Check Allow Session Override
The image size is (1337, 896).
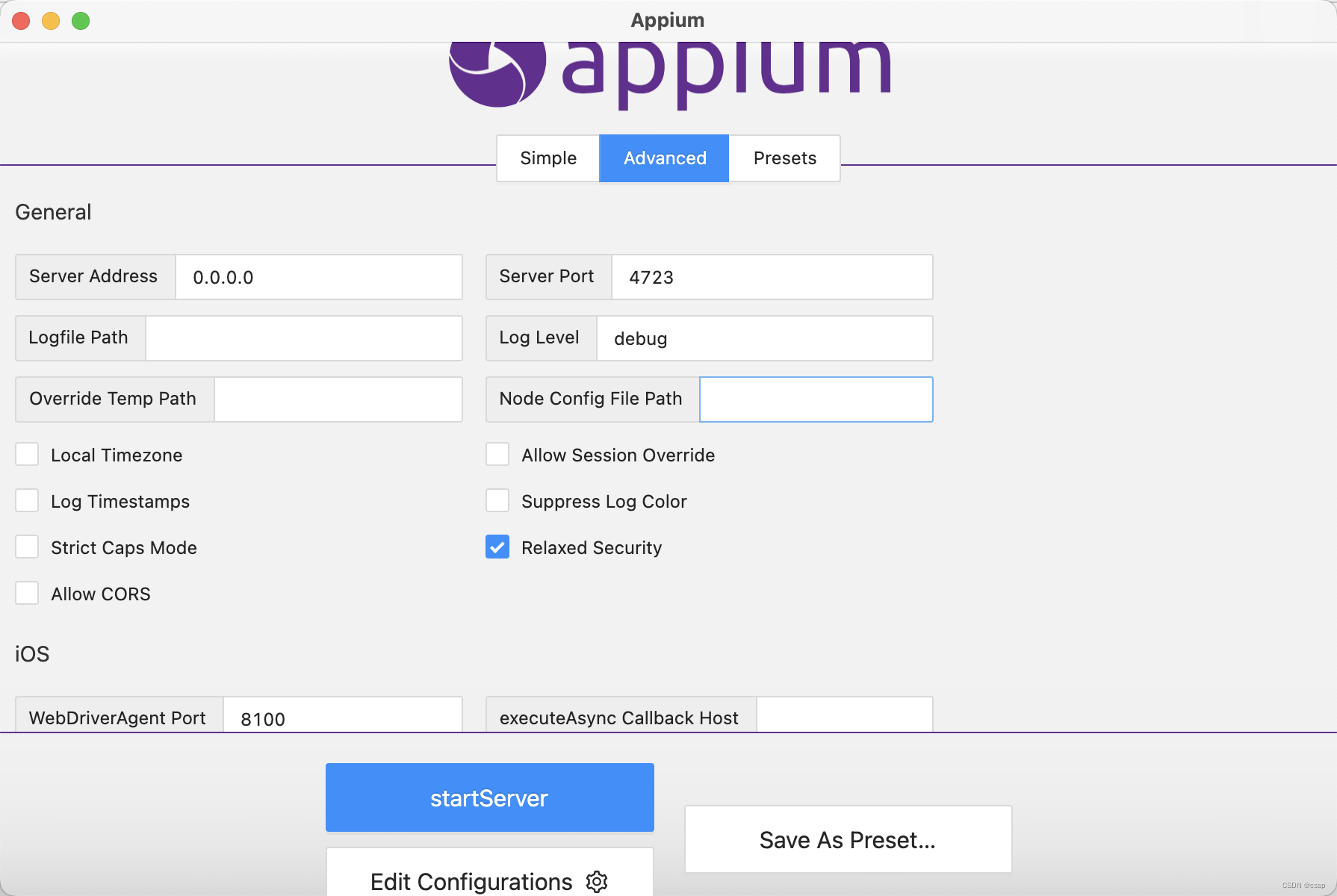497,454
